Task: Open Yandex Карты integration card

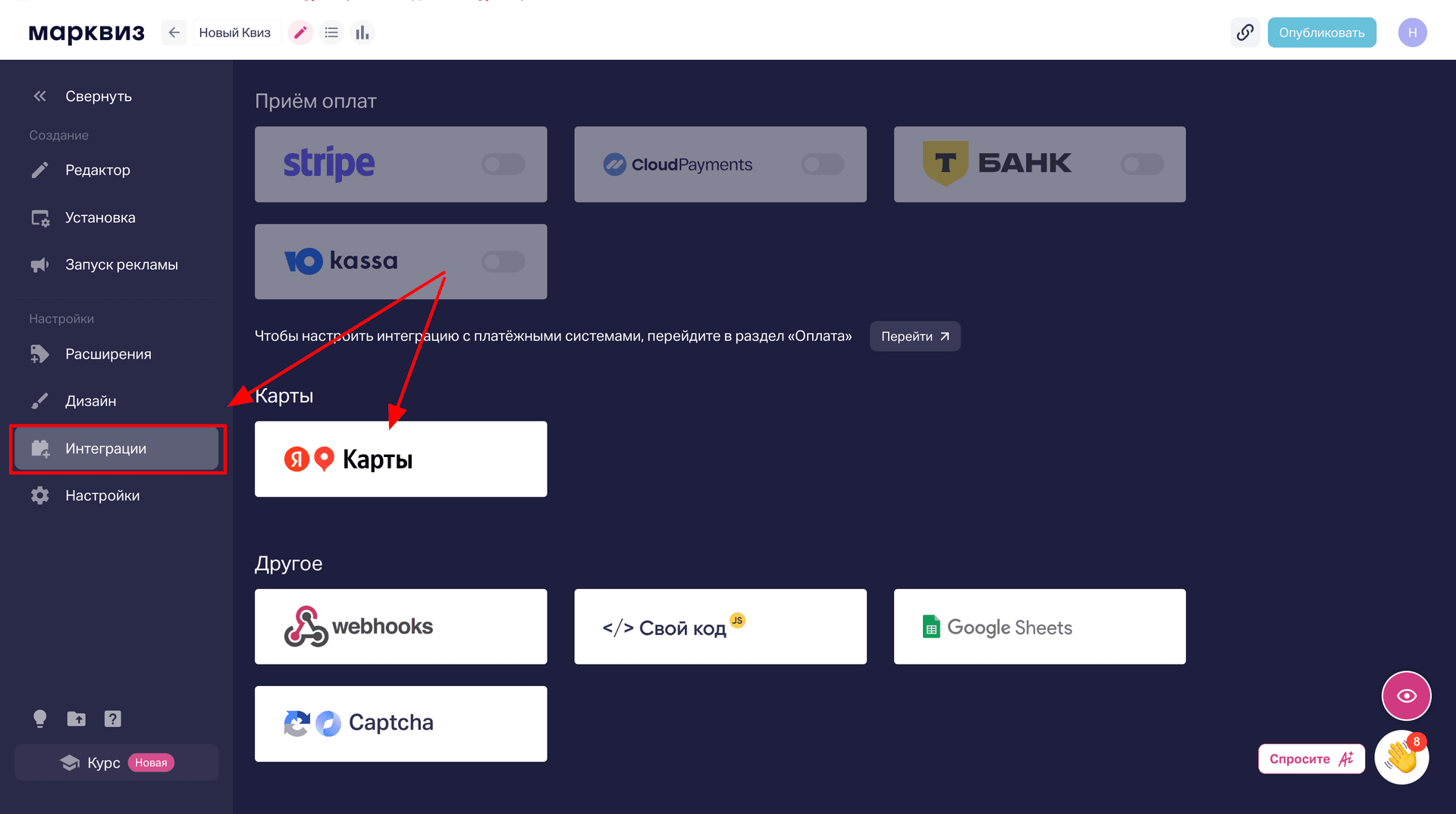Action: 400,459
